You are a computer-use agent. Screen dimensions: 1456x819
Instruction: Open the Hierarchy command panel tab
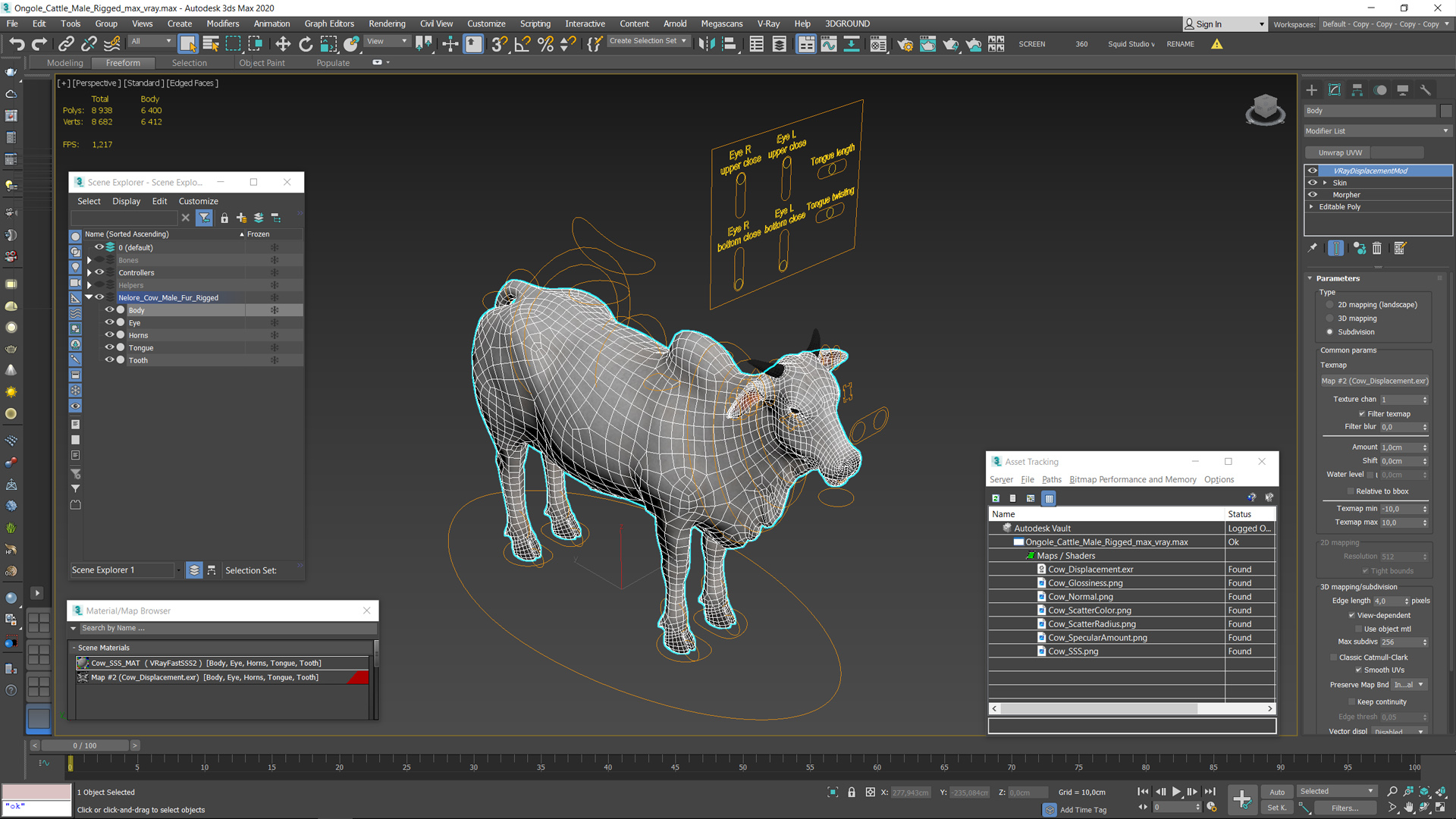(x=1357, y=89)
